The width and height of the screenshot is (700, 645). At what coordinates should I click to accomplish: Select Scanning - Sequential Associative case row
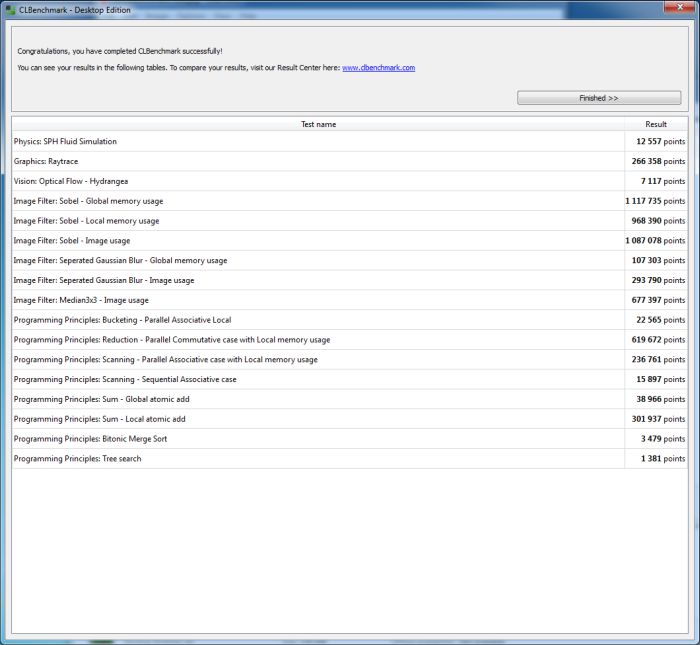tap(350, 379)
